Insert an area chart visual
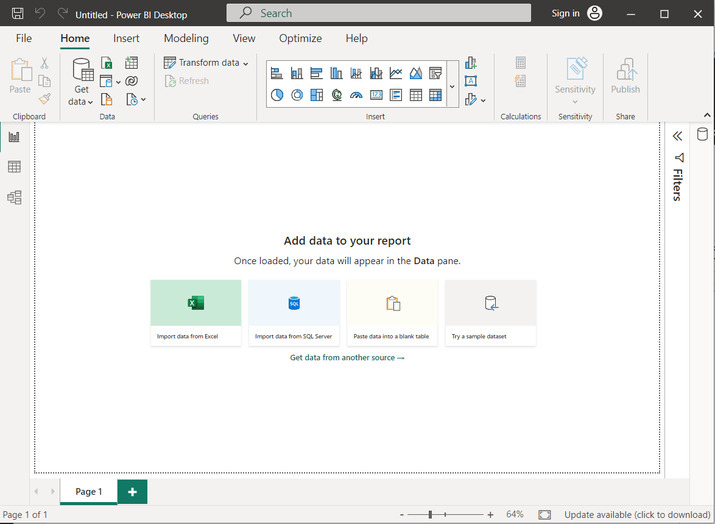The image size is (715, 524). click(416, 73)
